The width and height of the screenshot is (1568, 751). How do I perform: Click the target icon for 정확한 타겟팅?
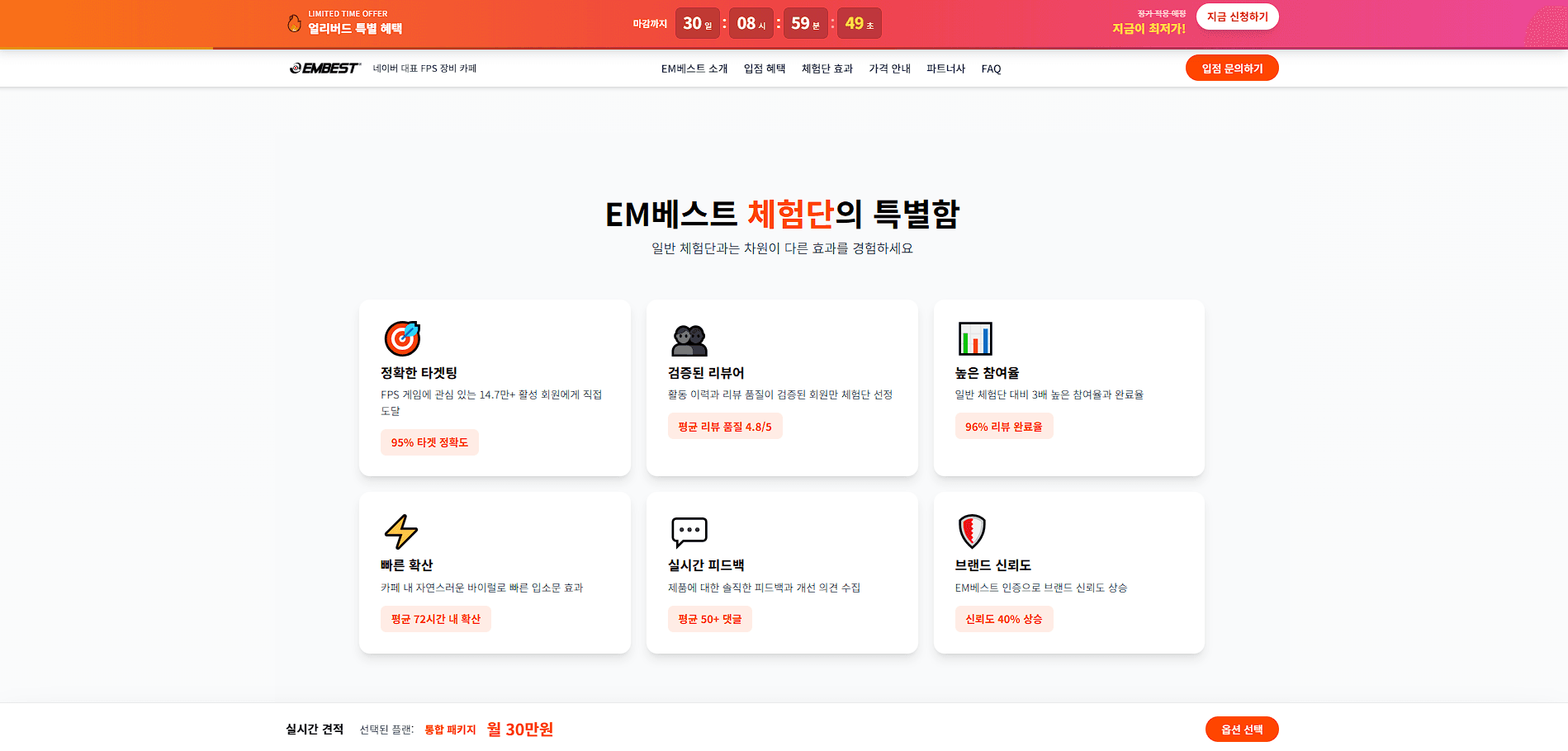tap(402, 338)
